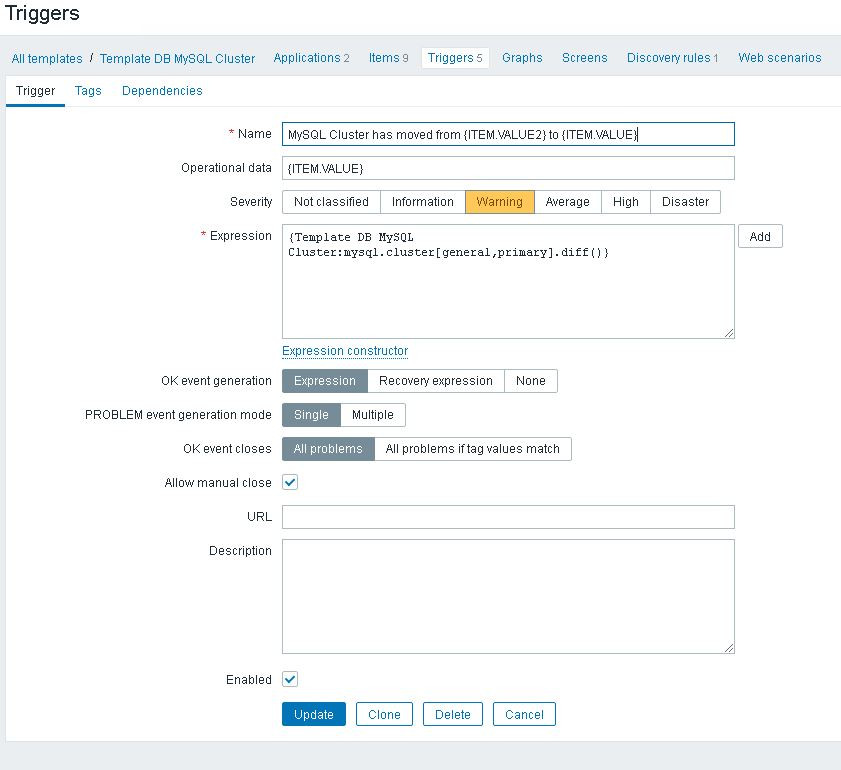The width and height of the screenshot is (841, 770).
Task: Toggle the Enabled checkbox
Action: [x=290, y=679]
